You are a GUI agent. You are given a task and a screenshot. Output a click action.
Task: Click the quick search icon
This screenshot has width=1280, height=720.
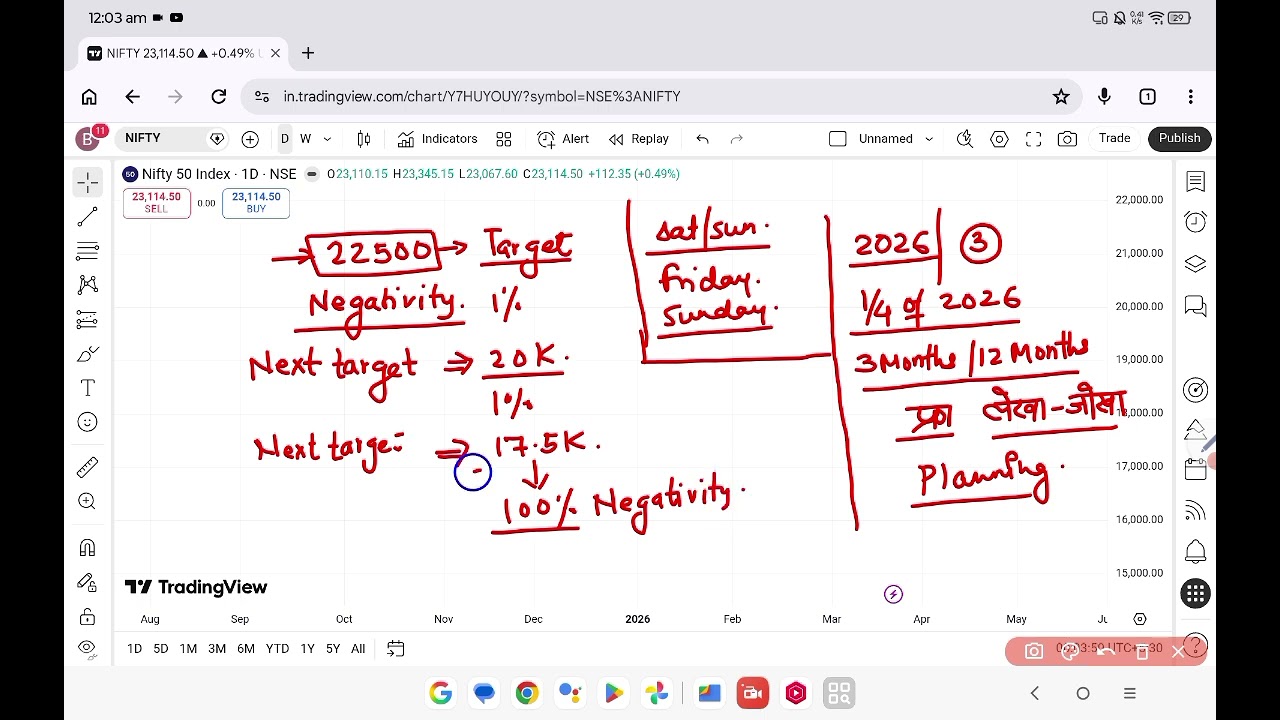[965, 139]
